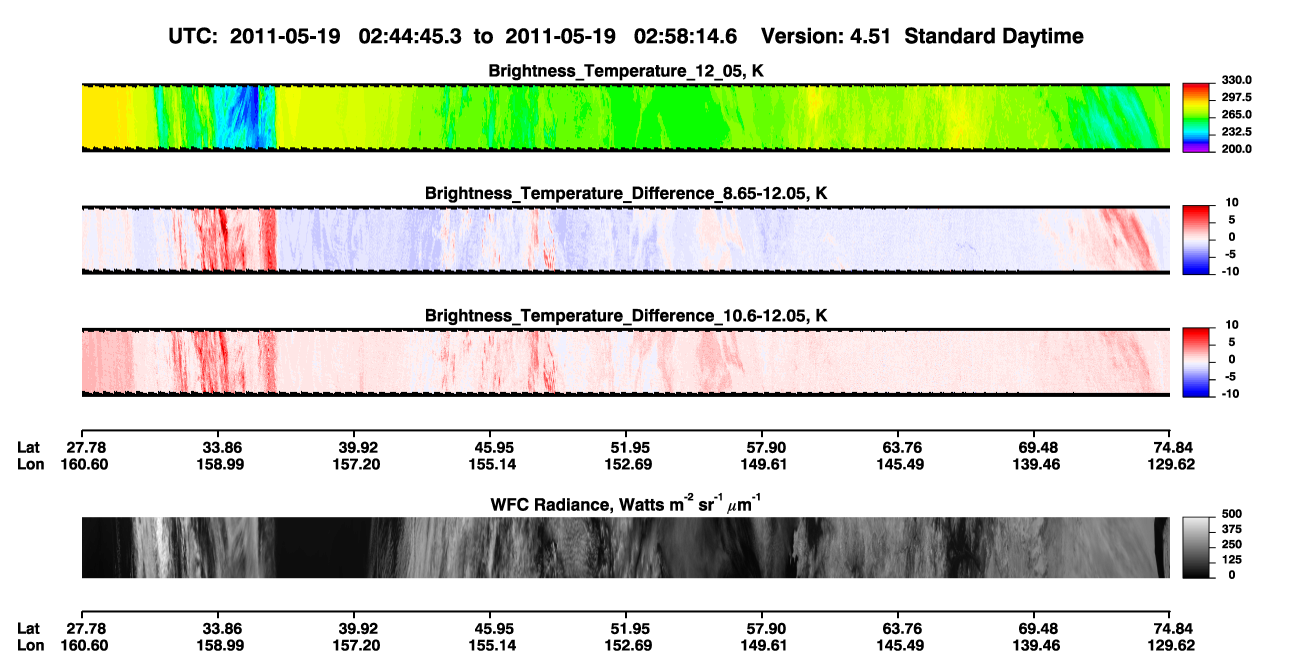Select end time '02:58:14.6' in header
1300x667 pixels.
688,36
